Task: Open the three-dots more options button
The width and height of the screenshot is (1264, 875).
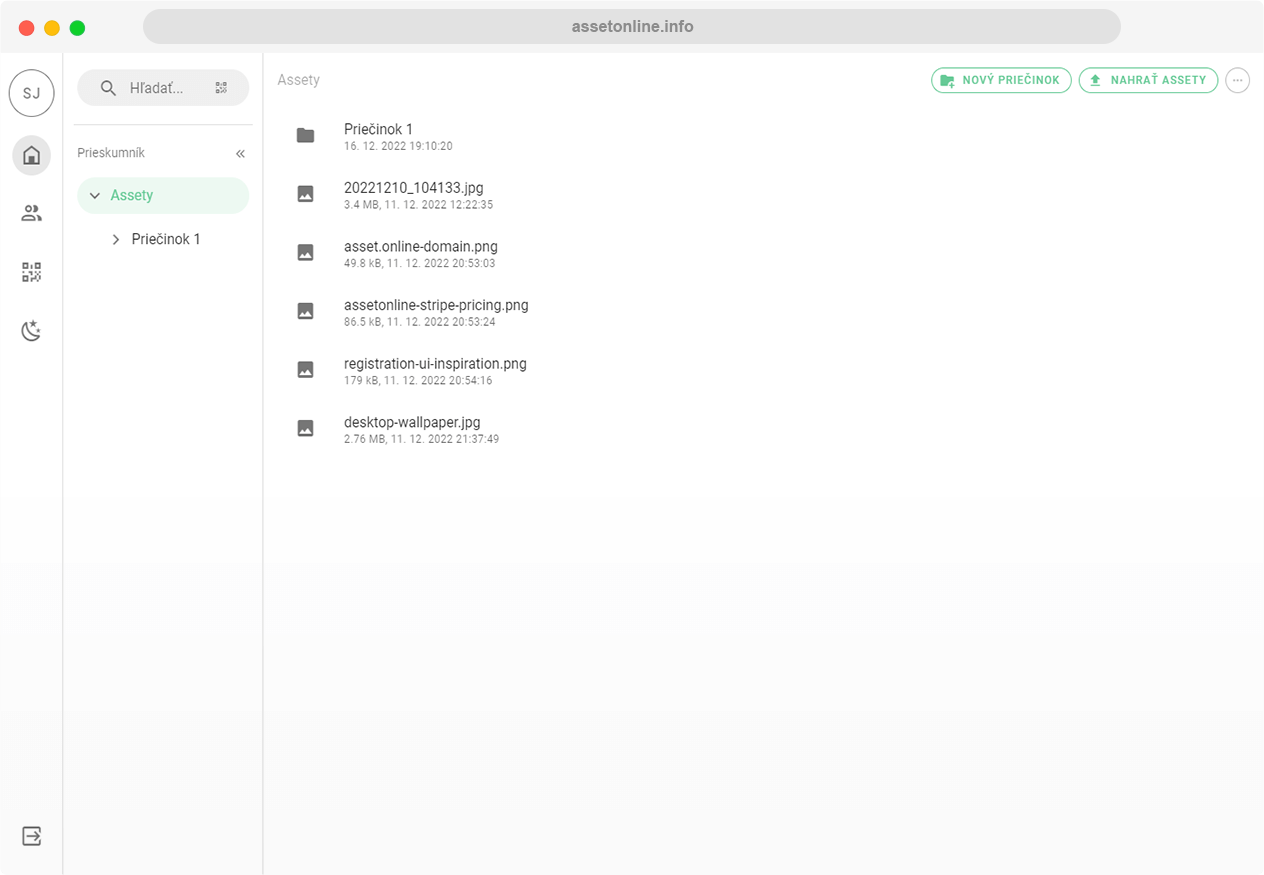Action: coord(1237,80)
